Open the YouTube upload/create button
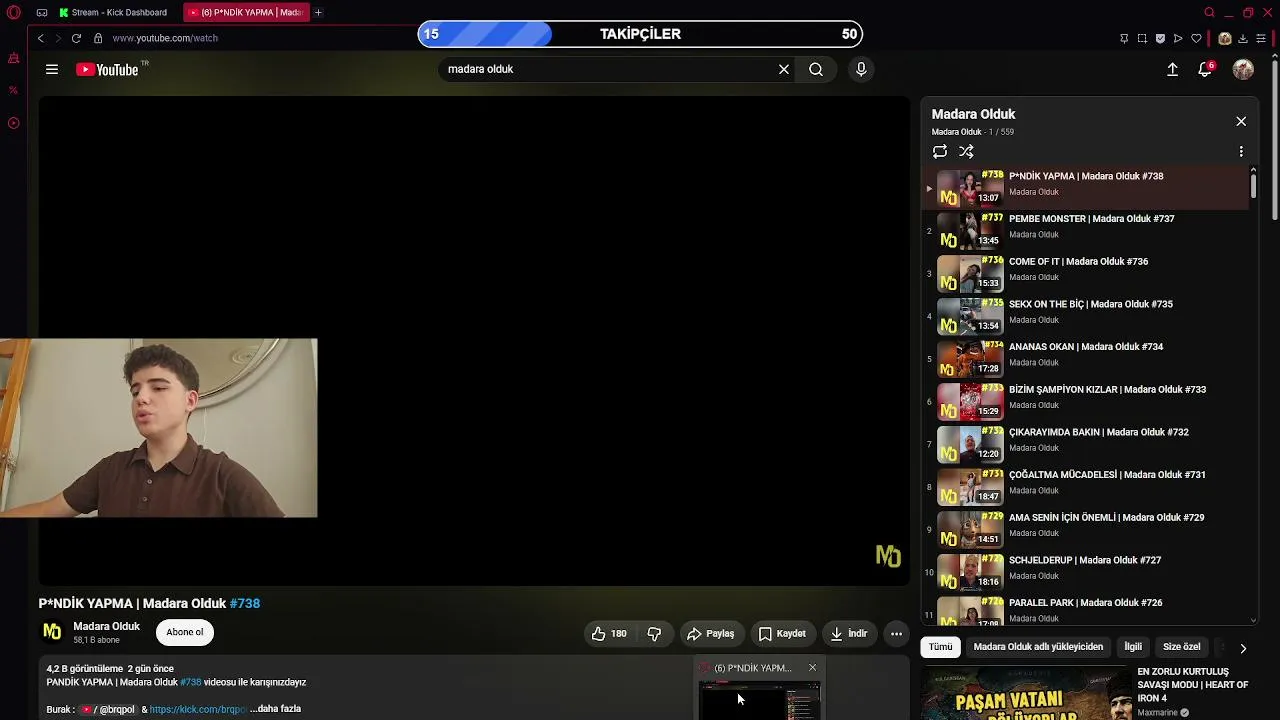Screen dimensions: 1280x720 click(x=1173, y=69)
